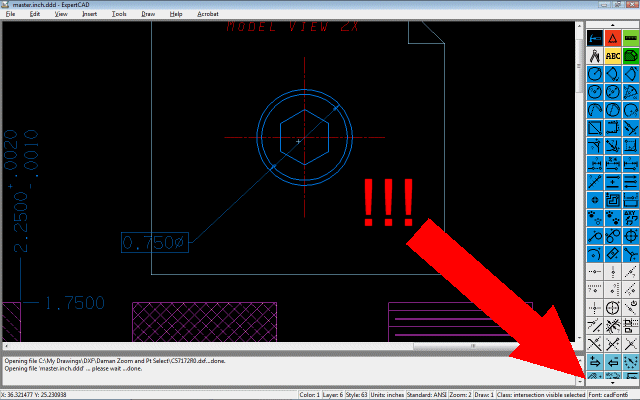This screenshot has height=400, width=640.
Task: Select the fillet corner tool icon
Action: click(595, 146)
